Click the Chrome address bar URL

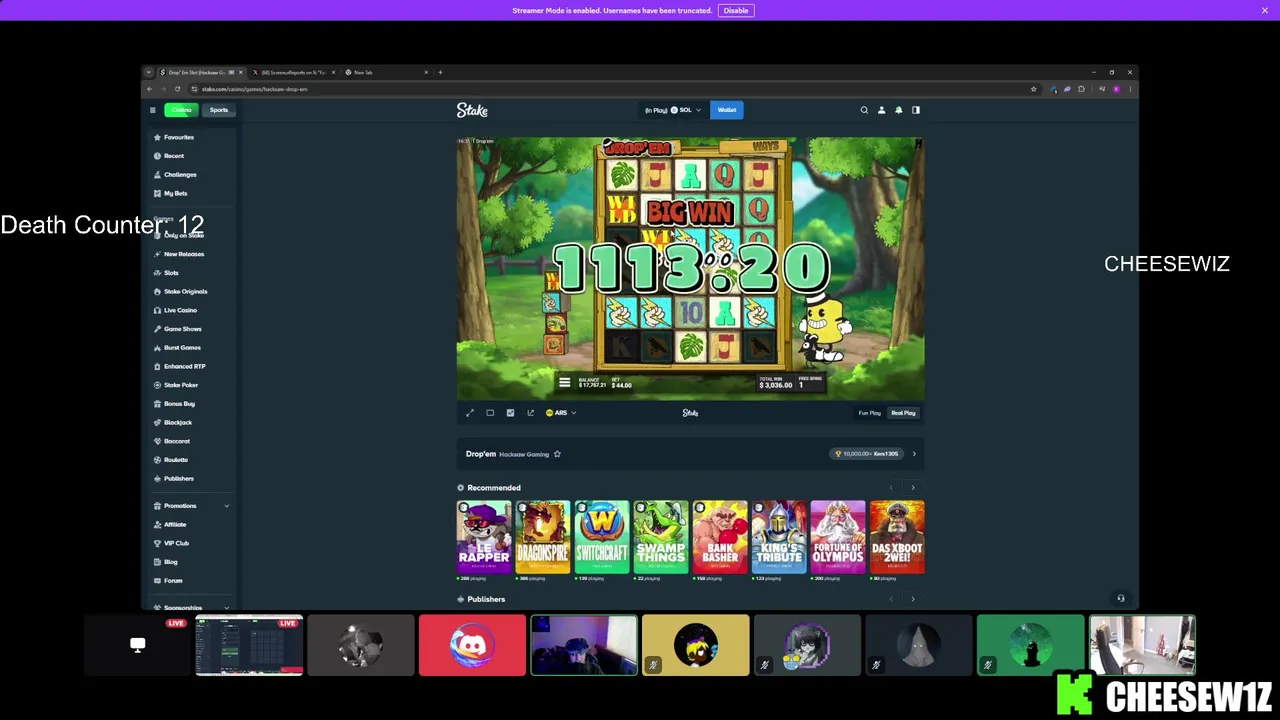pyautogui.click(x=254, y=89)
